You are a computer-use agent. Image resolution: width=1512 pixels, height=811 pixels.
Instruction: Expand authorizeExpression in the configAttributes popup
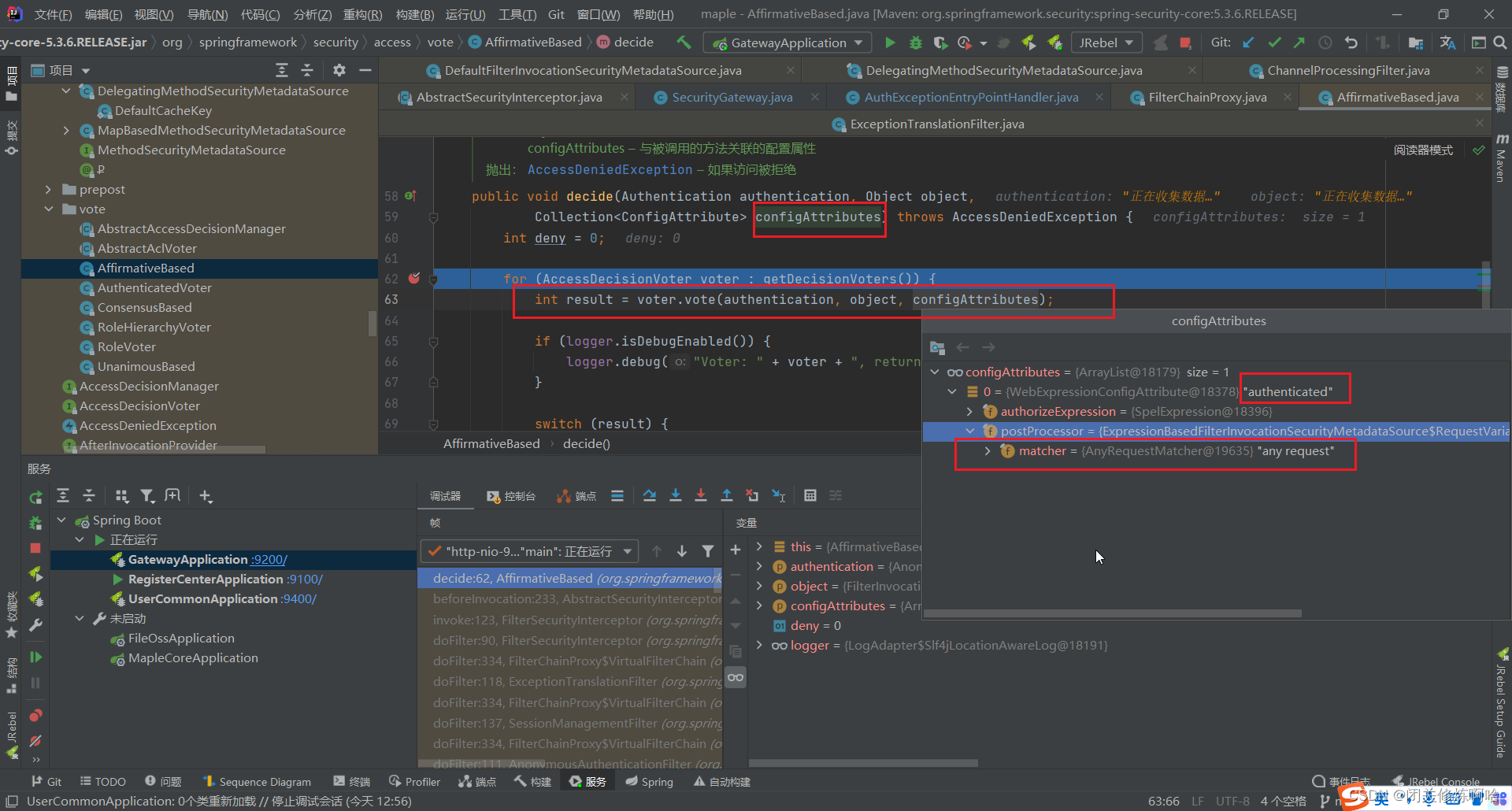969,411
